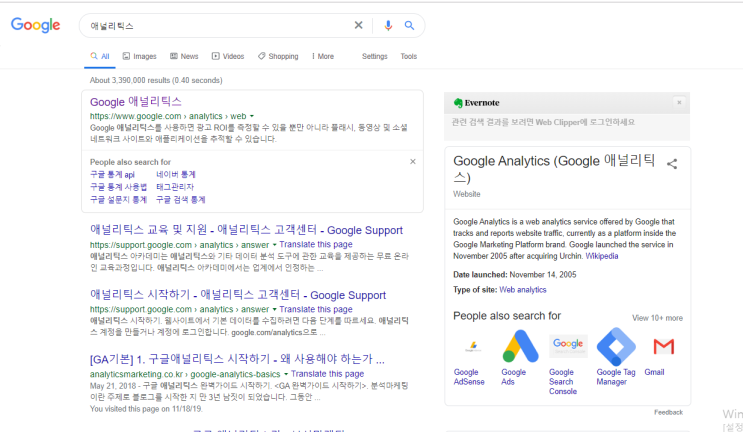
Task: Open Google Tag Manager logo icon
Action: tap(616, 346)
